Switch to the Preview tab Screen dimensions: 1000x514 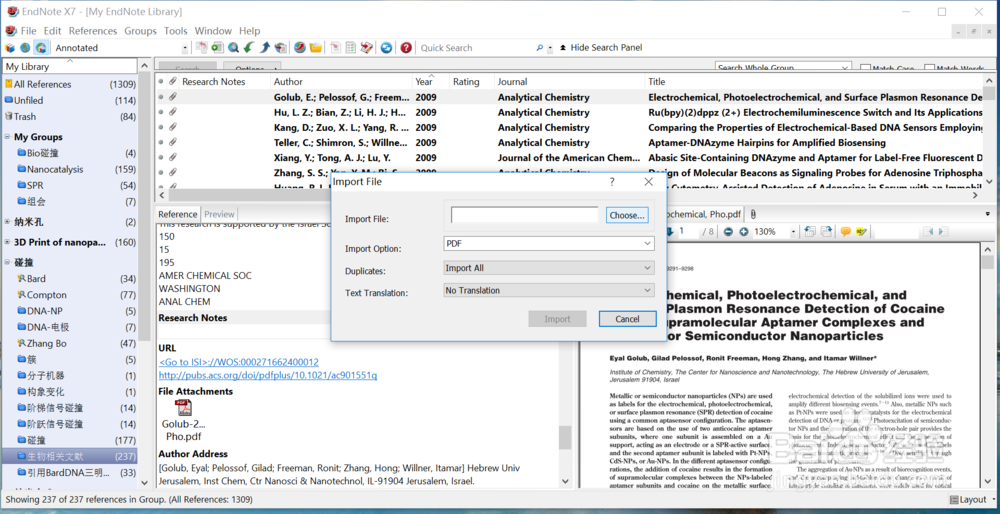tap(219, 214)
